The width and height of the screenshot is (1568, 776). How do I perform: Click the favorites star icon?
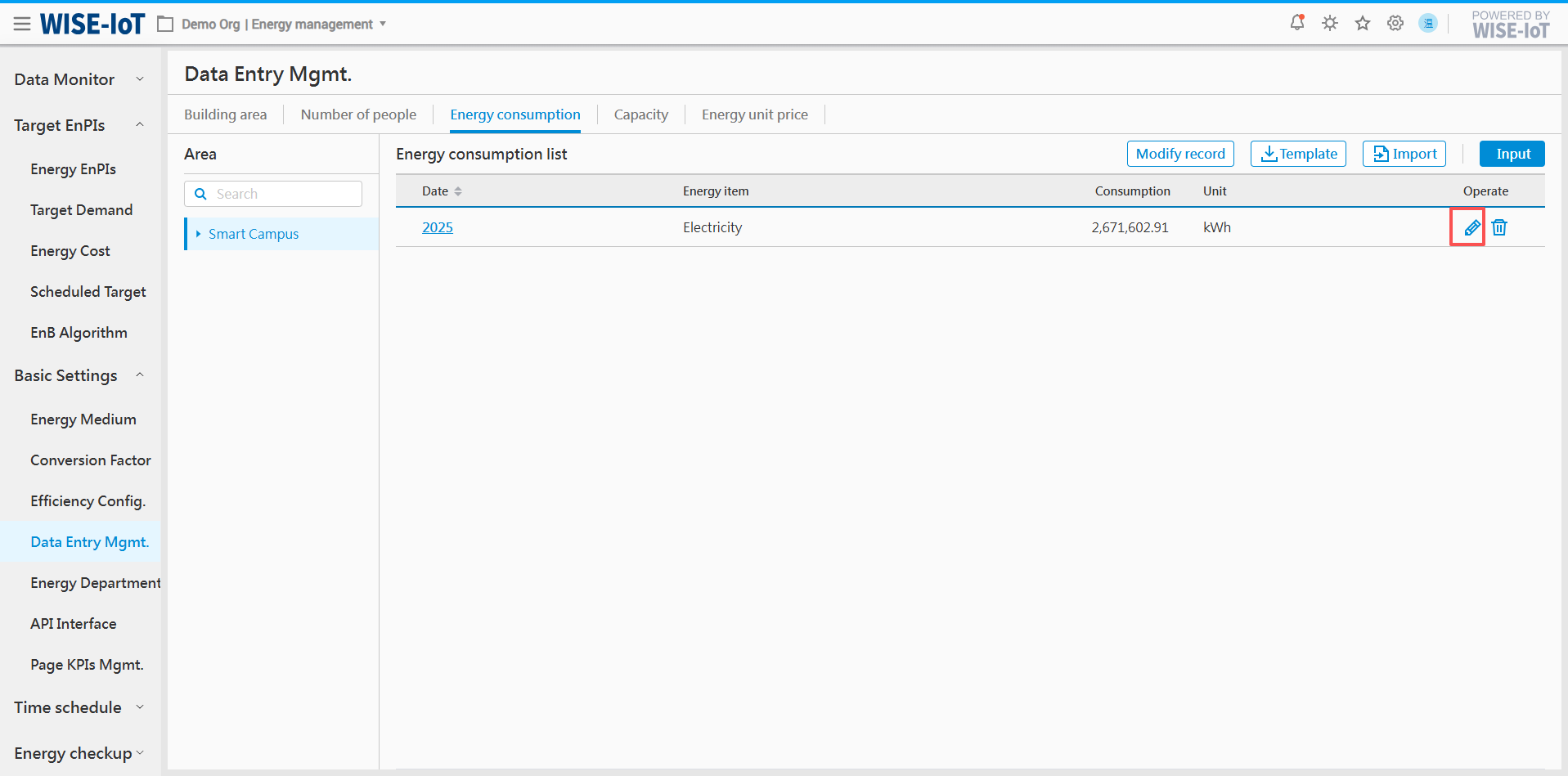pos(1363,24)
